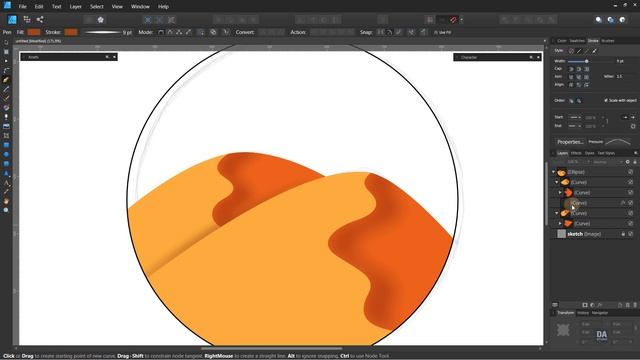Switch to the History tab
Screen dimensions: 640x360
click(x=583, y=313)
